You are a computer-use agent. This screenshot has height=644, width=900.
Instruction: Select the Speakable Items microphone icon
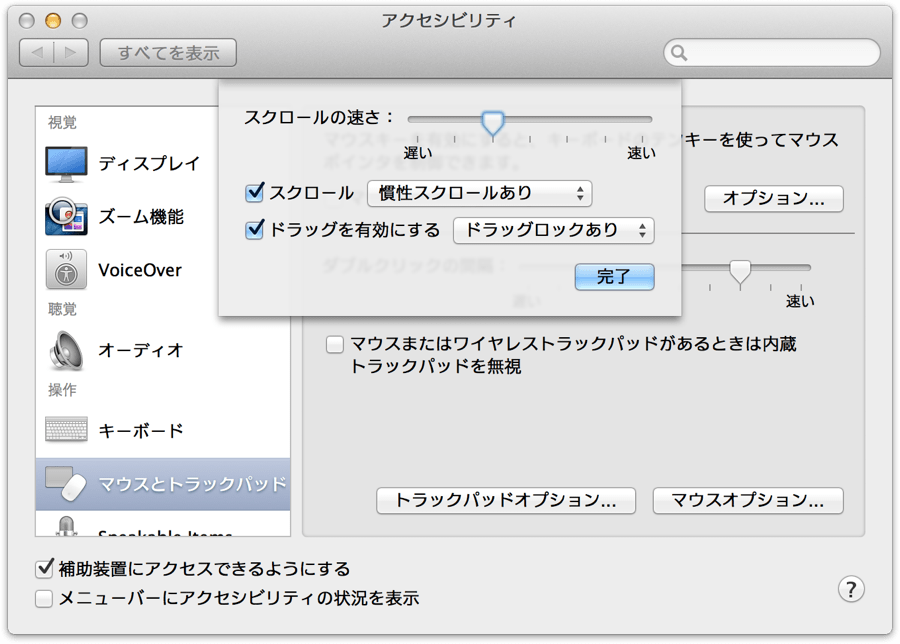pyautogui.click(x=66, y=526)
